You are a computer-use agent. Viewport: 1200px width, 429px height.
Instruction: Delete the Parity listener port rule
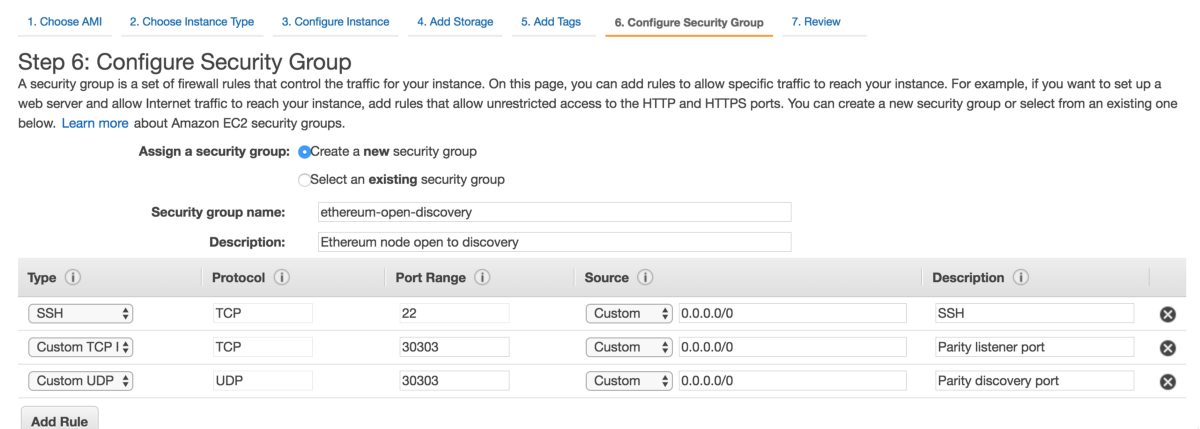(x=1167, y=348)
